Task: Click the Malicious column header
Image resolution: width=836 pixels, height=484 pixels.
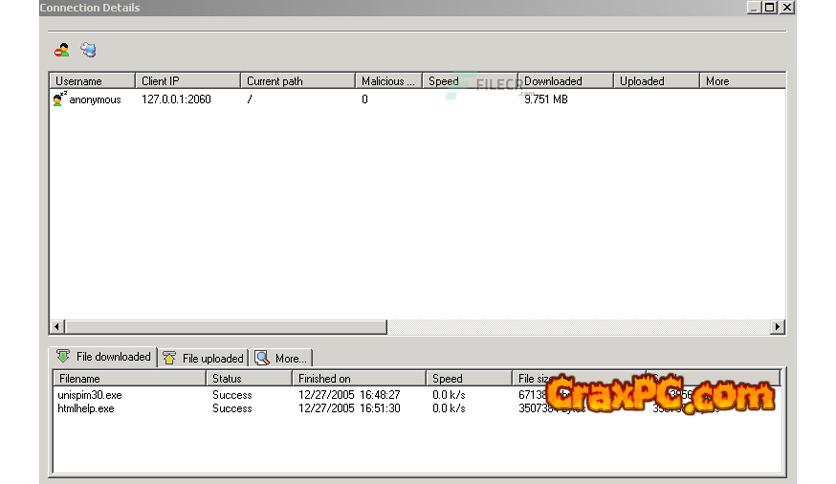Action: coord(389,81)
